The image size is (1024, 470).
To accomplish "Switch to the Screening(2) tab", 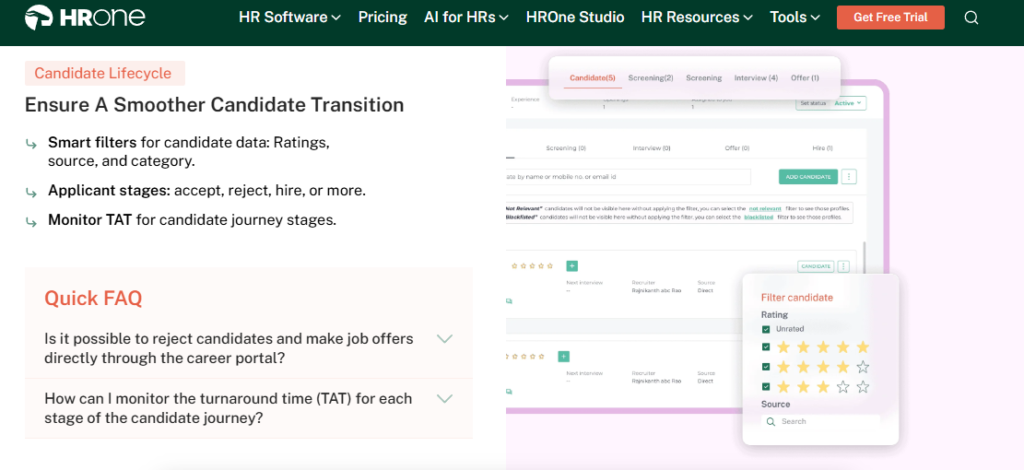I will click(650, 78).
